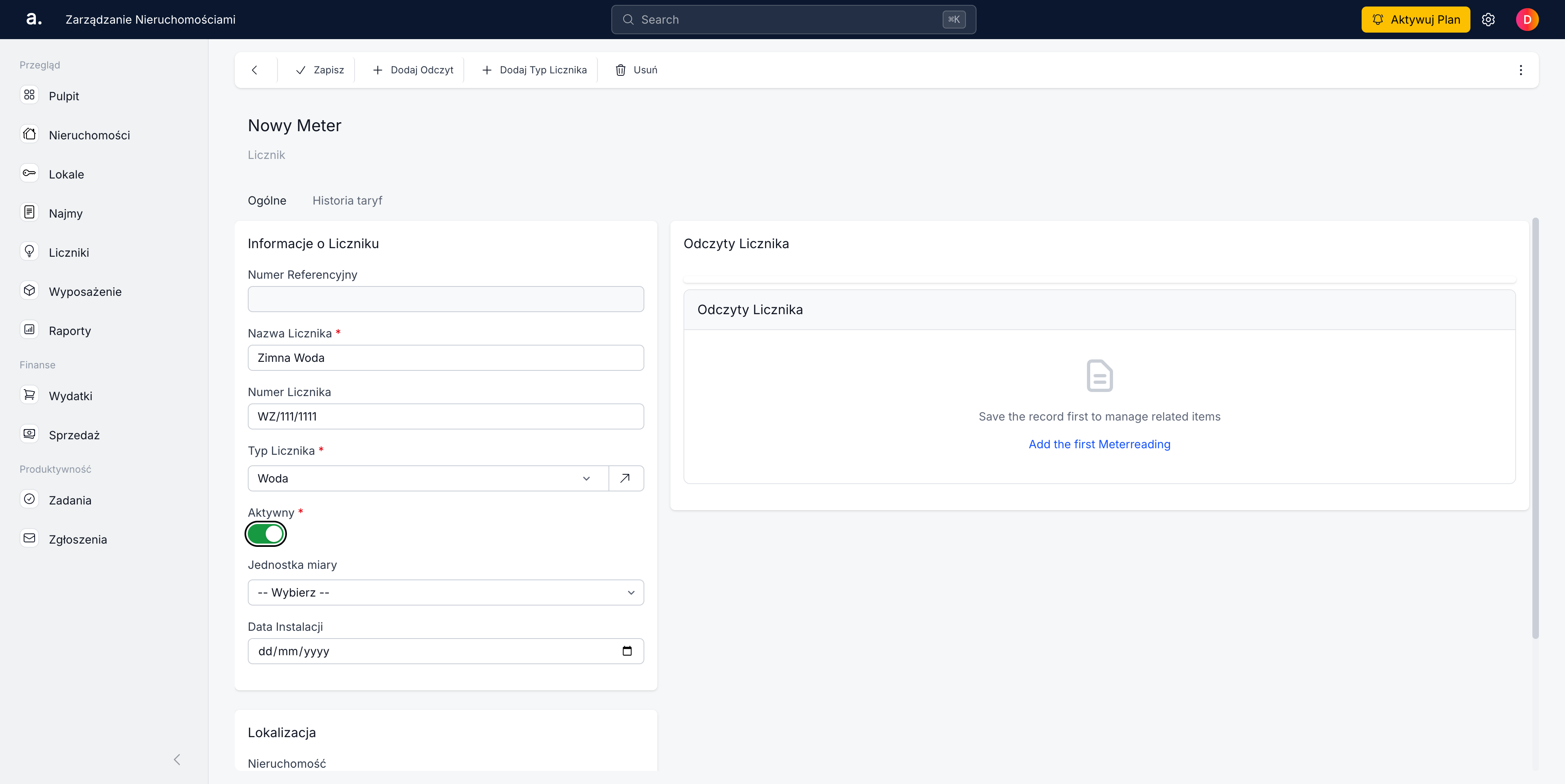Open Sprzedaż money icon

[29, 434]
